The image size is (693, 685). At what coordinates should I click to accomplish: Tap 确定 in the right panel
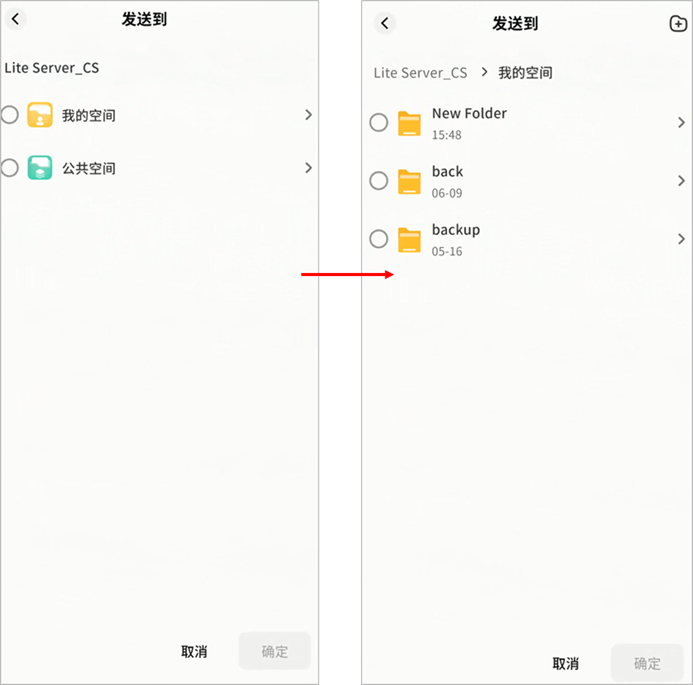[x=647, y=663]
